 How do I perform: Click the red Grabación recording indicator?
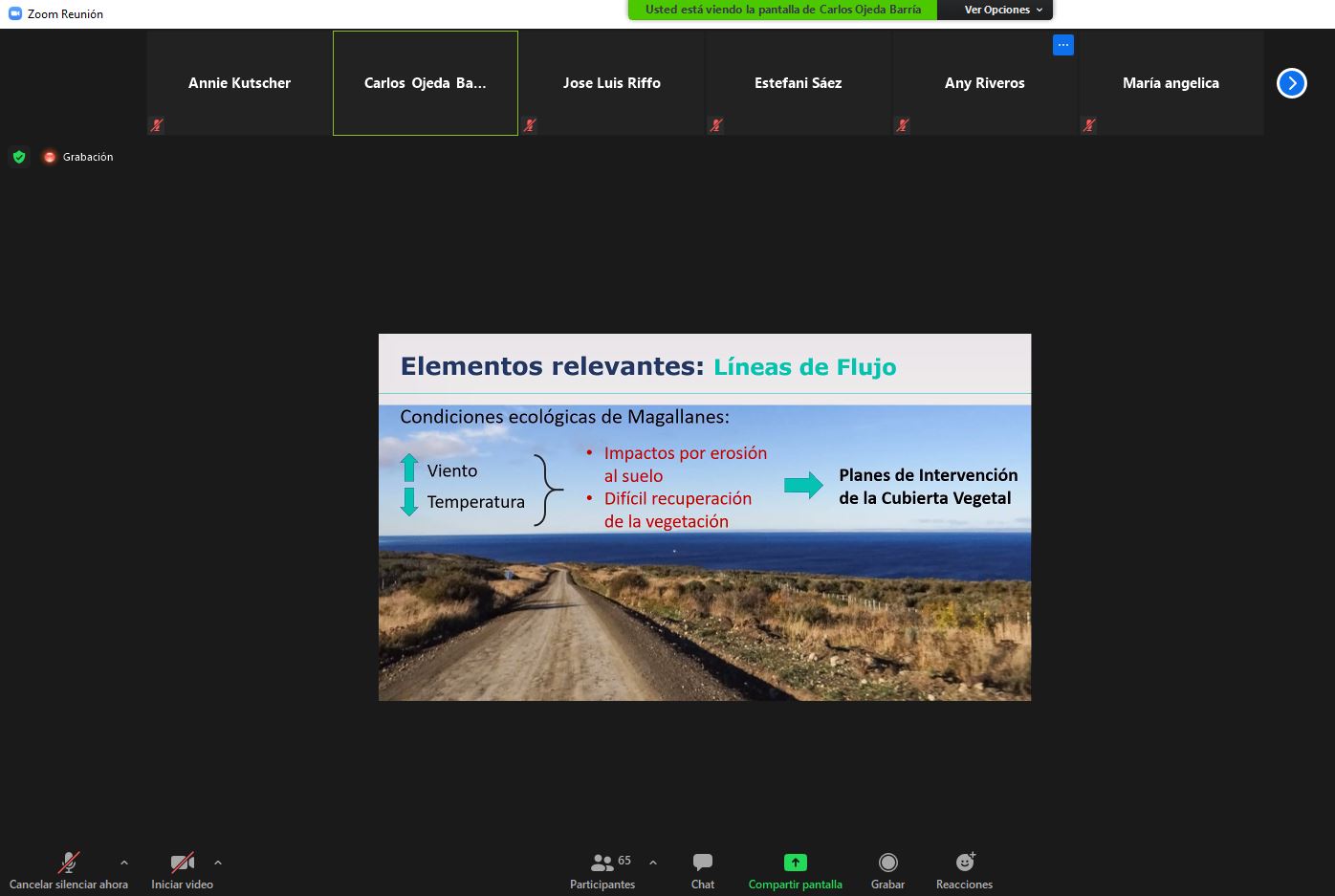pos(50,157)
